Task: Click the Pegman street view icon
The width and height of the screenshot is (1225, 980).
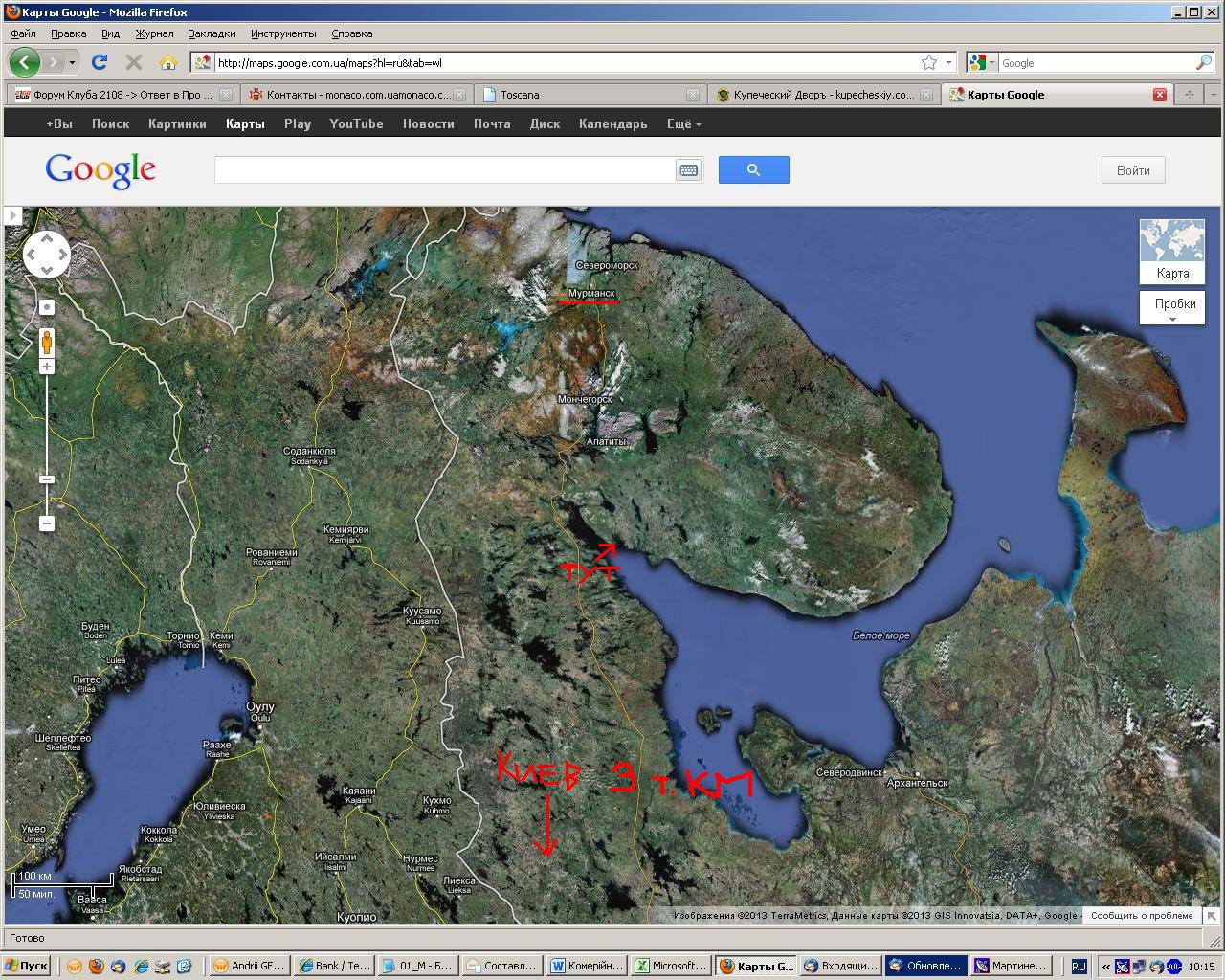Action: (x=47, y=342)
